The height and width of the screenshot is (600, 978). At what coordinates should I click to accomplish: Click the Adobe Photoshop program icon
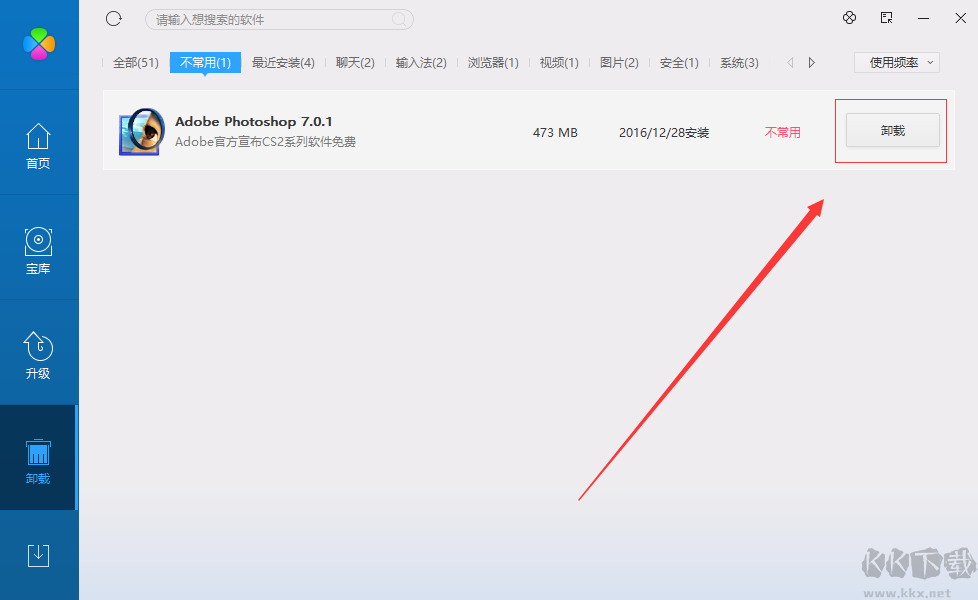tap(142, 132)
